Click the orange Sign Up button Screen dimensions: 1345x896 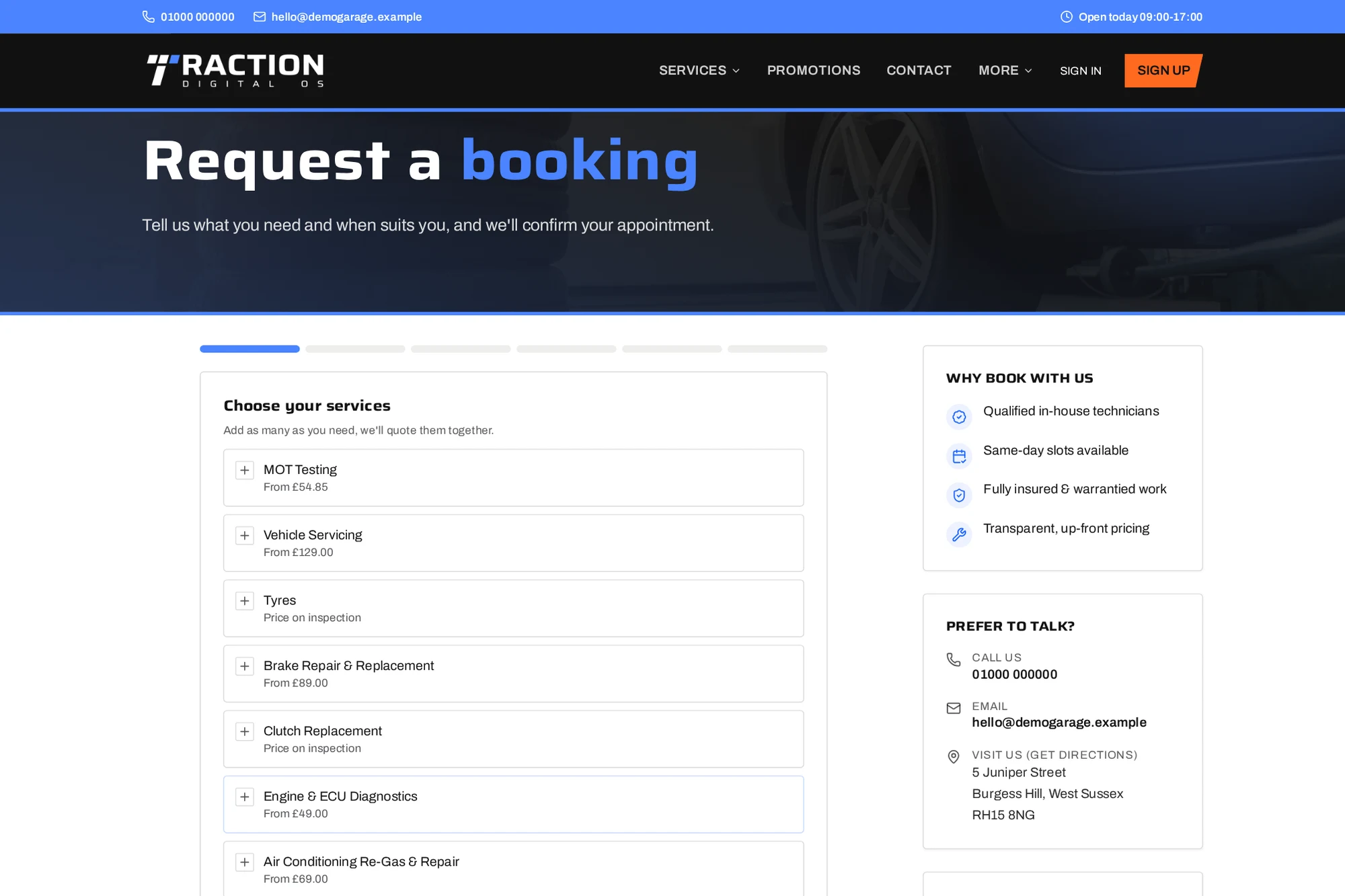tap(1163, 71)
